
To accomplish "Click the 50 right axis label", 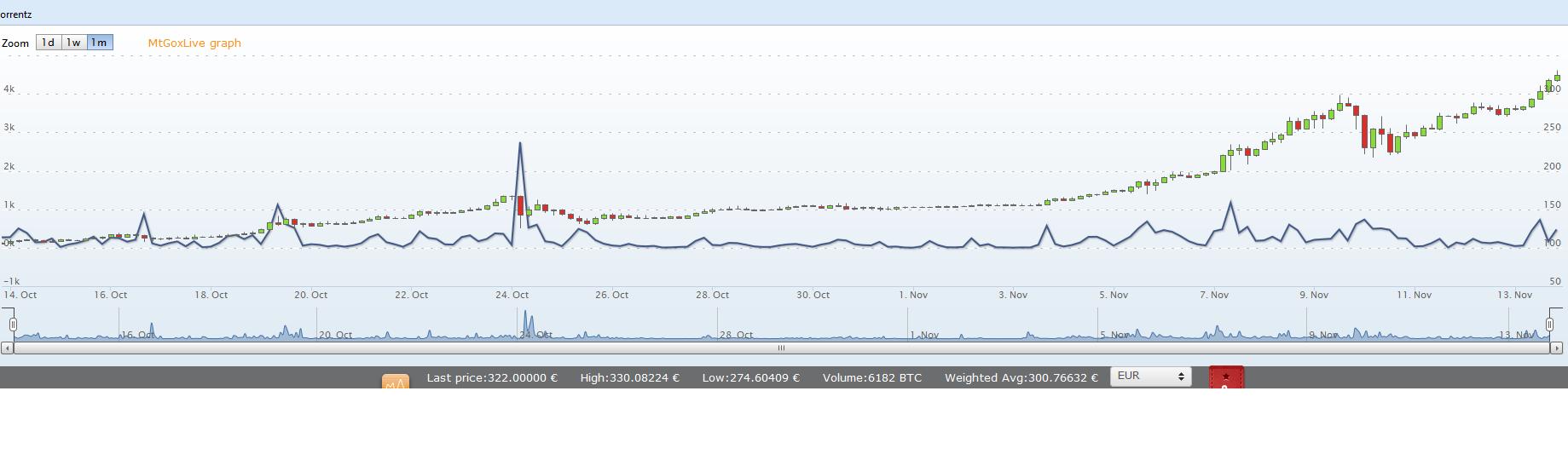I will point(1555,281).
